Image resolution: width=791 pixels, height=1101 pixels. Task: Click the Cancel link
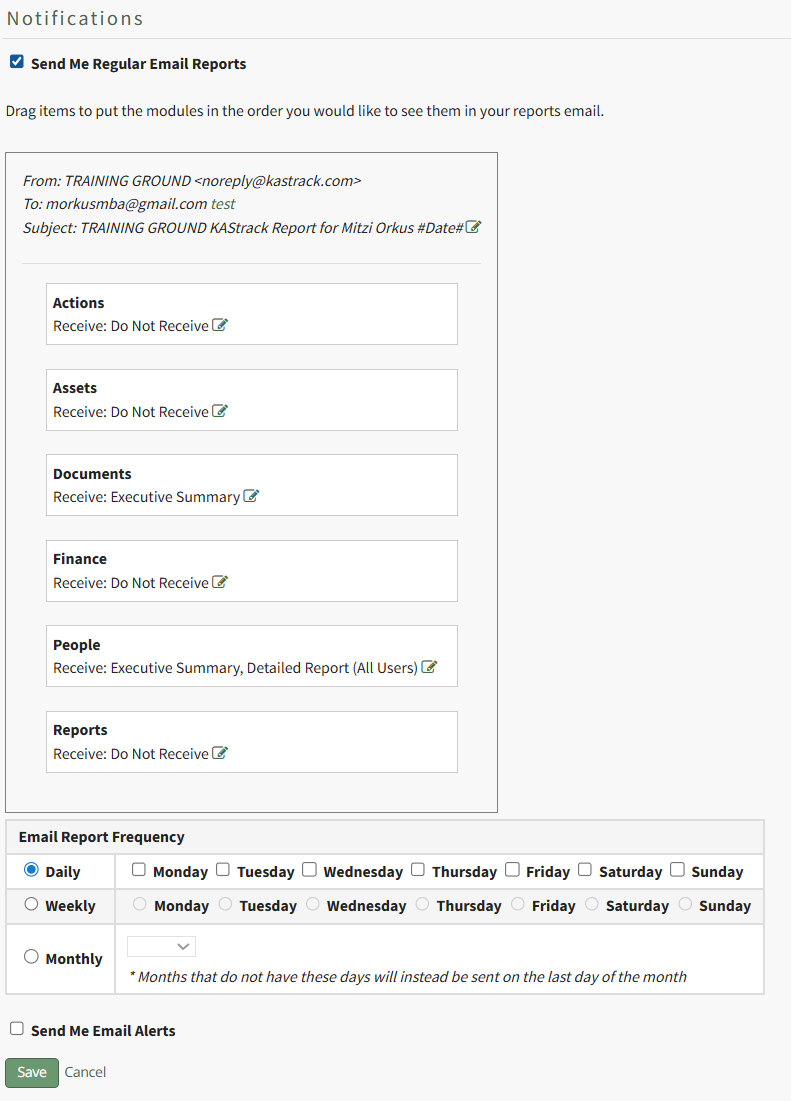[x=85, y=1072]
